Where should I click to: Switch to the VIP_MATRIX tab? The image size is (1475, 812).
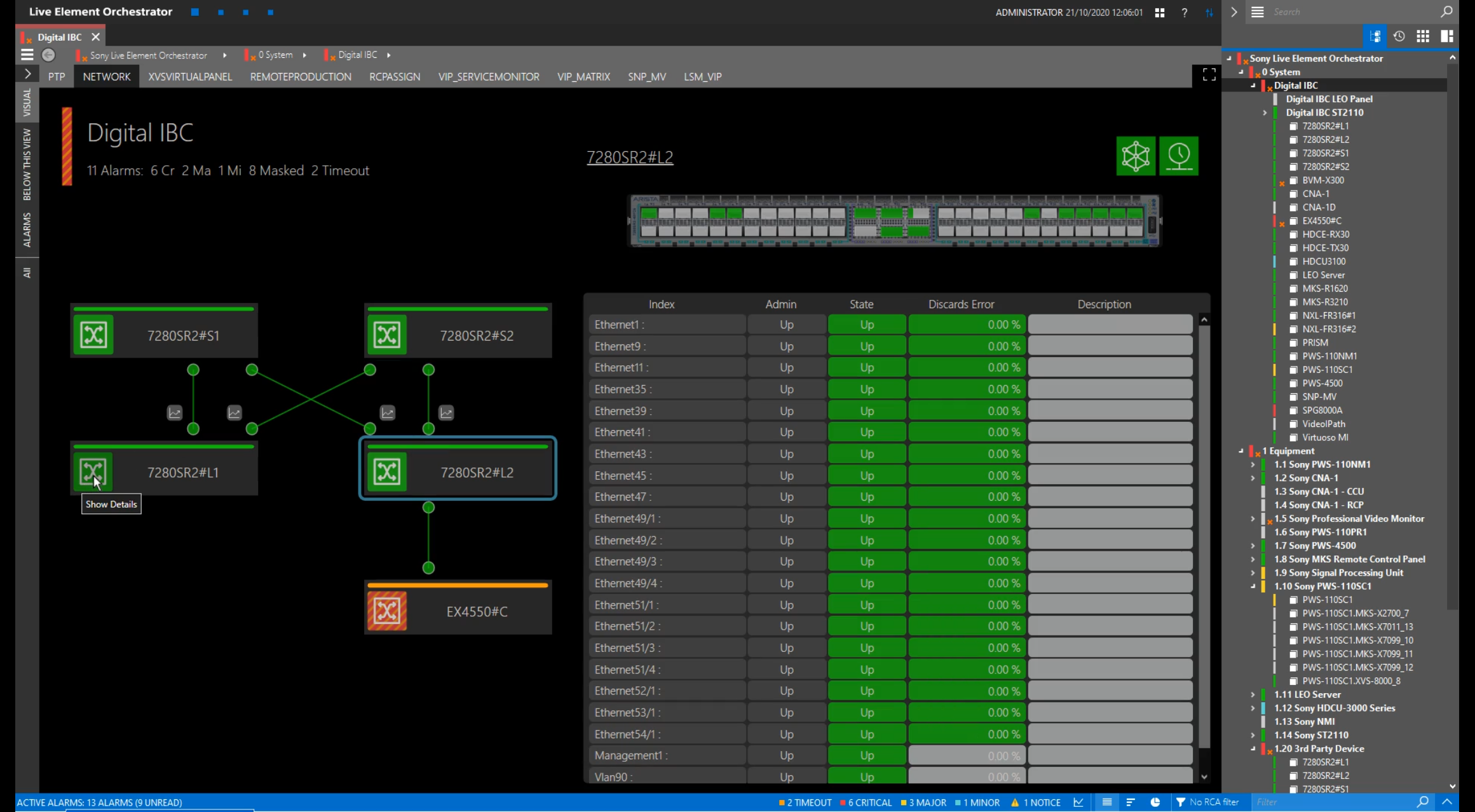pyautogui.click(x=583, y=76)
